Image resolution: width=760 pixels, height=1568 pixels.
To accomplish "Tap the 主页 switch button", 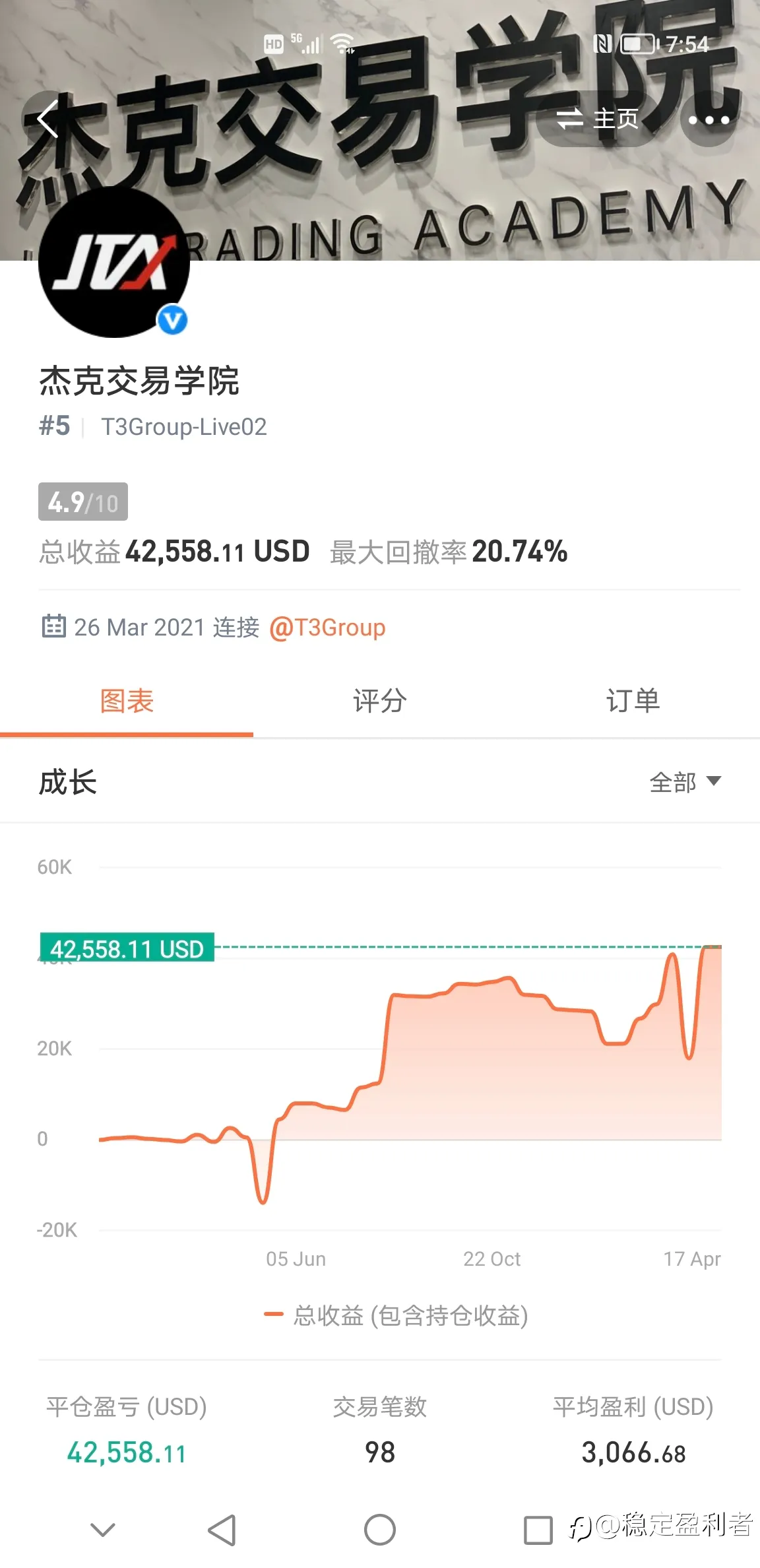I will click(598, 119).
